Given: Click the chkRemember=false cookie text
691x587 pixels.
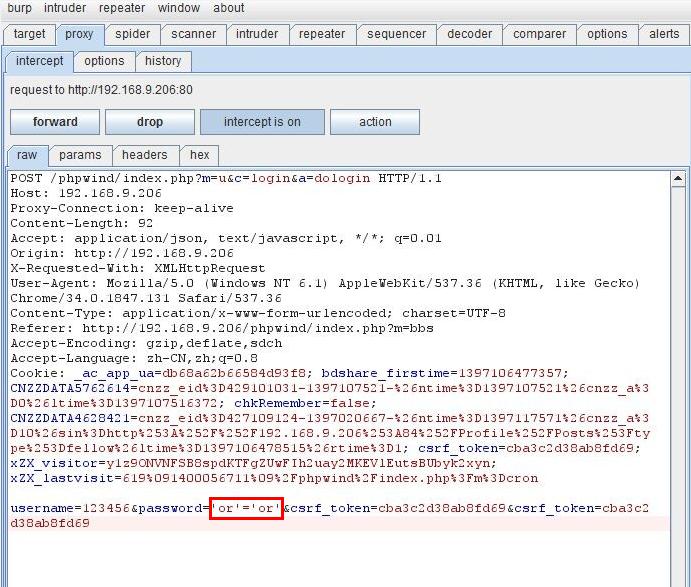Looking at the screenshot, I should tap(305, 403).
